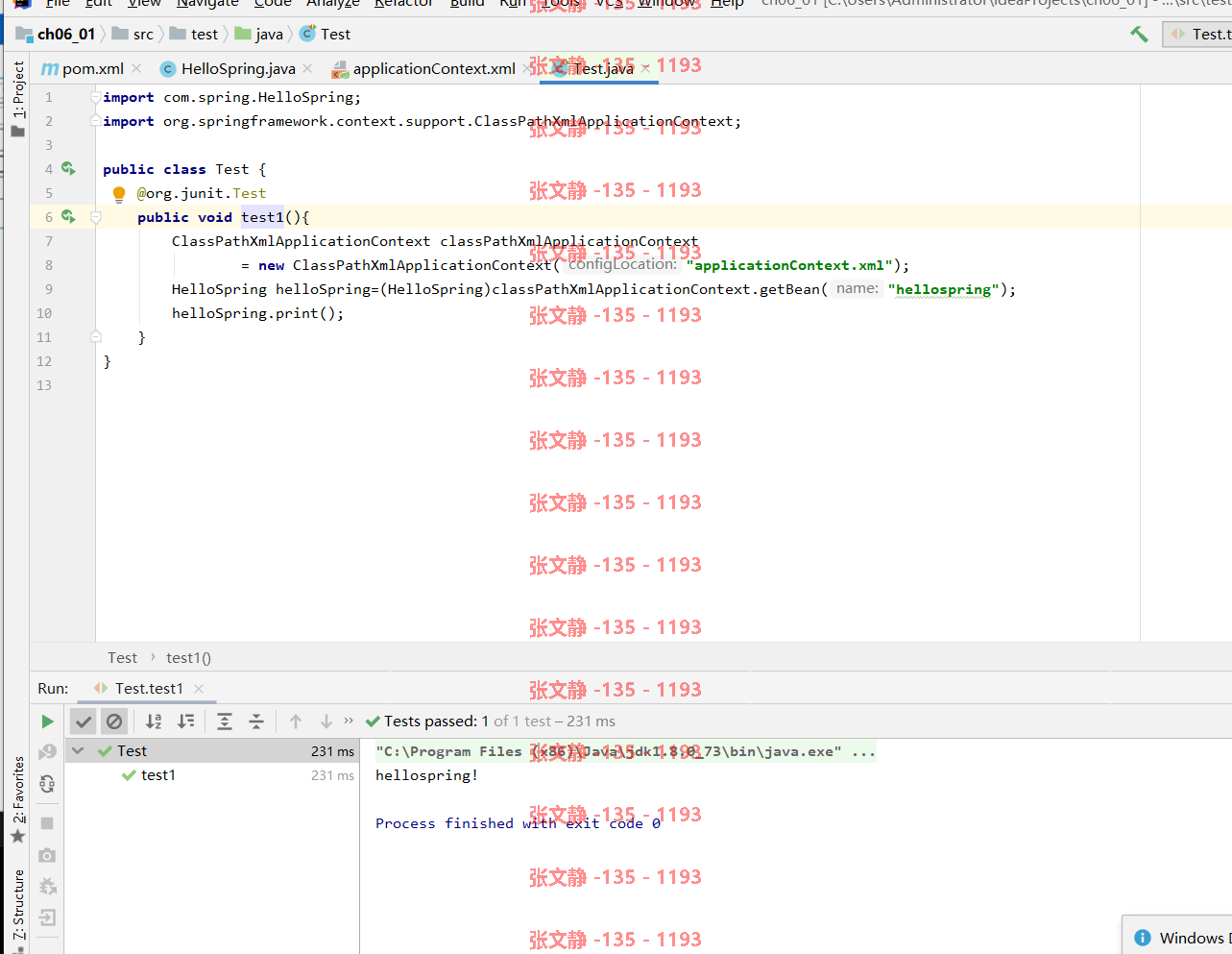Sort tests alphabetically with the a-z icon

(x=154, y=722)
